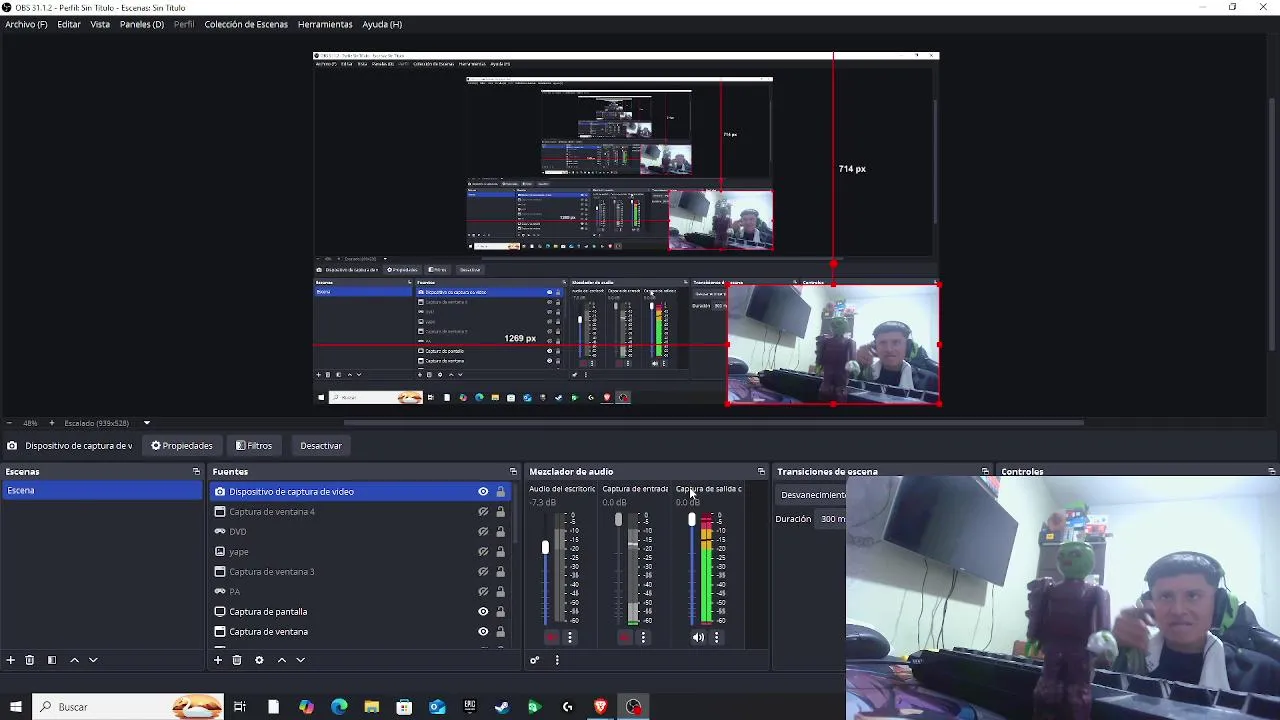Open Microsoft Edge from the taskbar
Screen dimensions: 1280x720
click(x=339, y=707)
